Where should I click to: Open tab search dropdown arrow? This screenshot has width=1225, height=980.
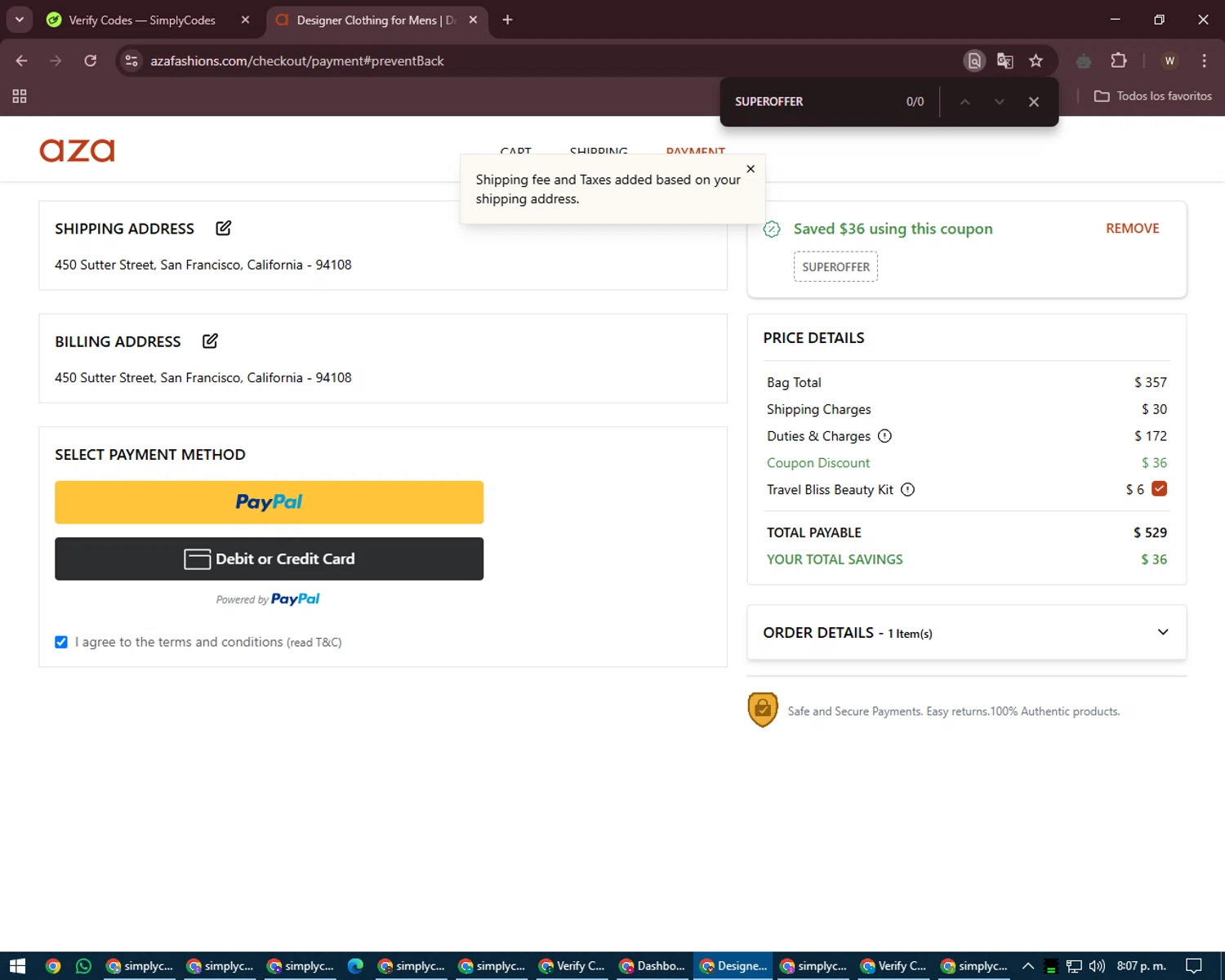tap(19, 20)
